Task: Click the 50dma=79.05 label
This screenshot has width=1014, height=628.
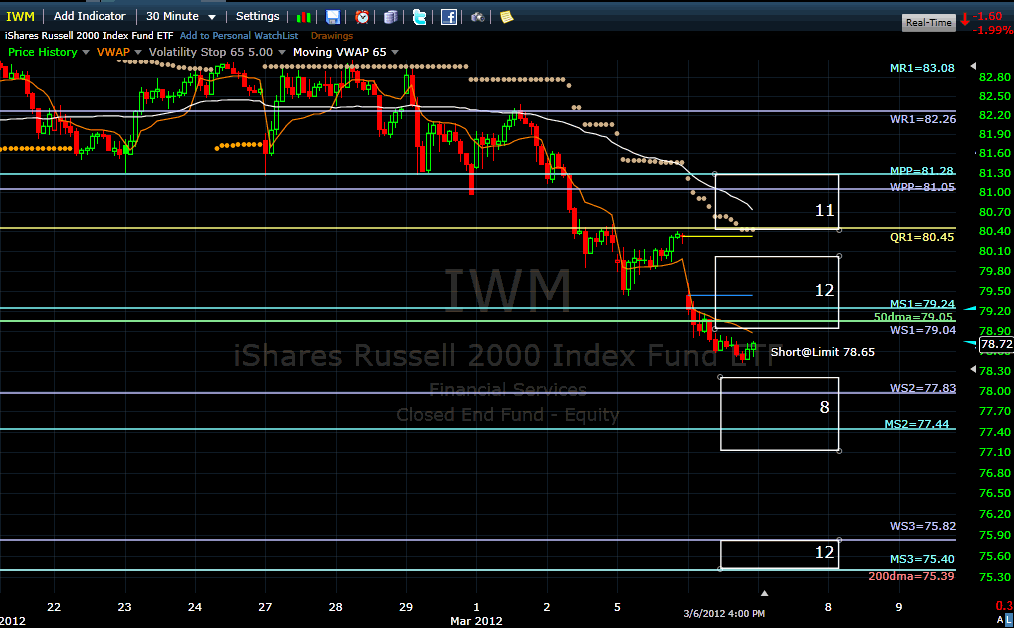Action: click(913, 317)
